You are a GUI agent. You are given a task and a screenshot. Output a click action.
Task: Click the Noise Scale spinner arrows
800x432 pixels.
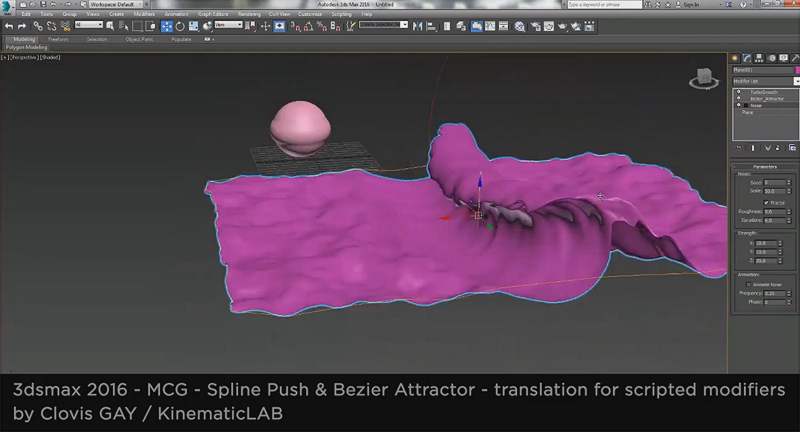(x=789, y=191)
